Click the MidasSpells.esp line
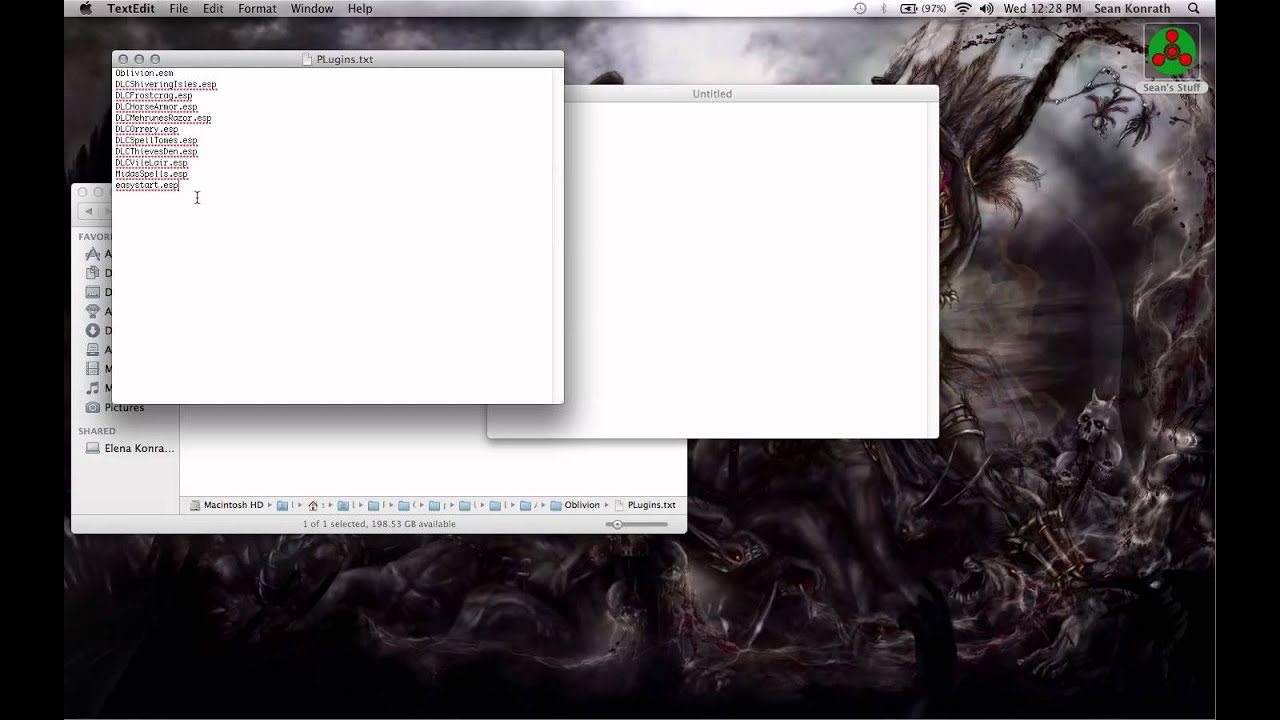 151,174
